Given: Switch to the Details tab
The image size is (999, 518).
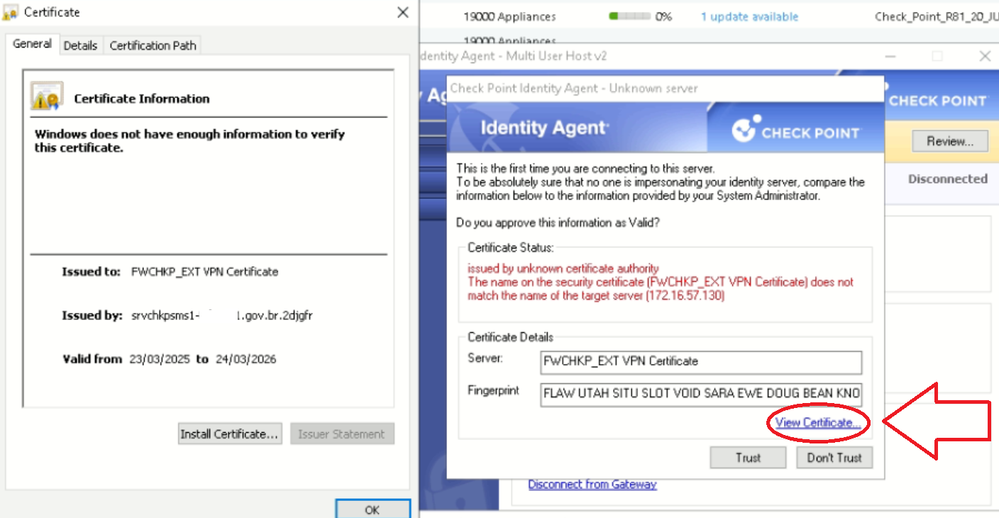Looking at the screenshot, I should pyautogui.click(x=81, y=45).
